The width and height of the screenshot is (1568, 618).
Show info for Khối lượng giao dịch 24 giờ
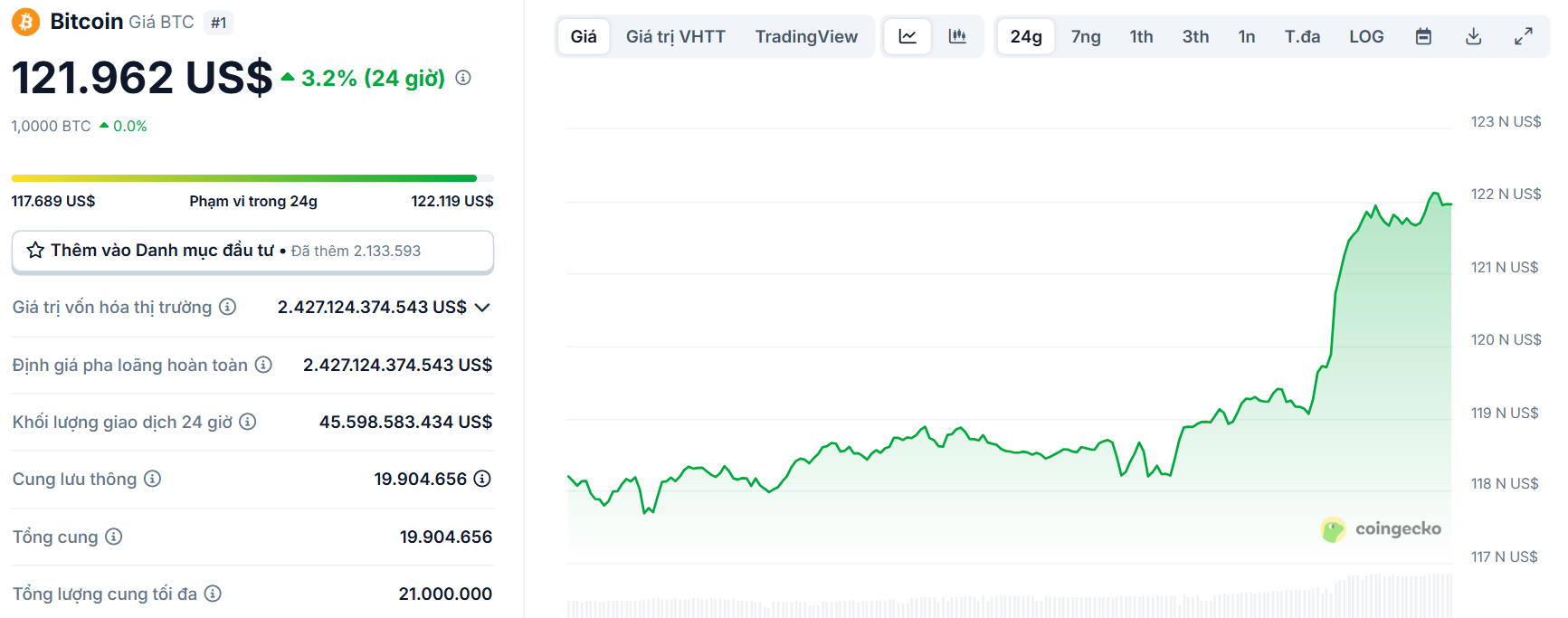[x=248, y=422]
